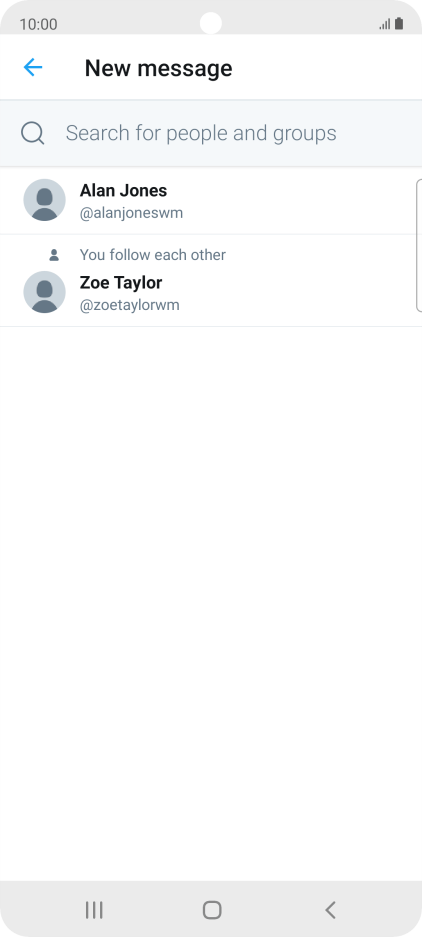This screenshot has height=937, width=422.
Task: Select Alan Jones as recipient
Action: (x=208, y=201)
